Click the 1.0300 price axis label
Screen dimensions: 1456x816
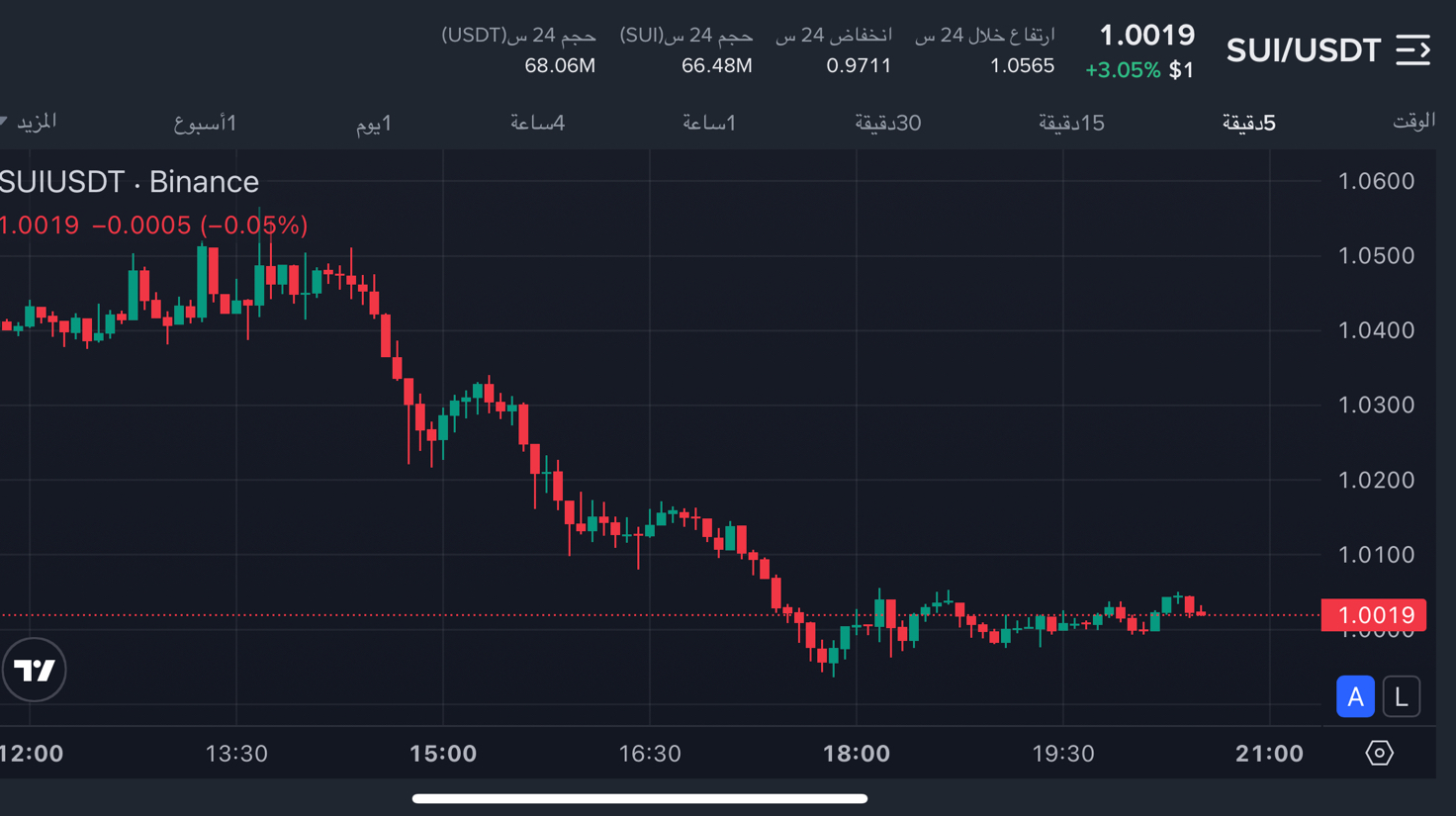1376,405
